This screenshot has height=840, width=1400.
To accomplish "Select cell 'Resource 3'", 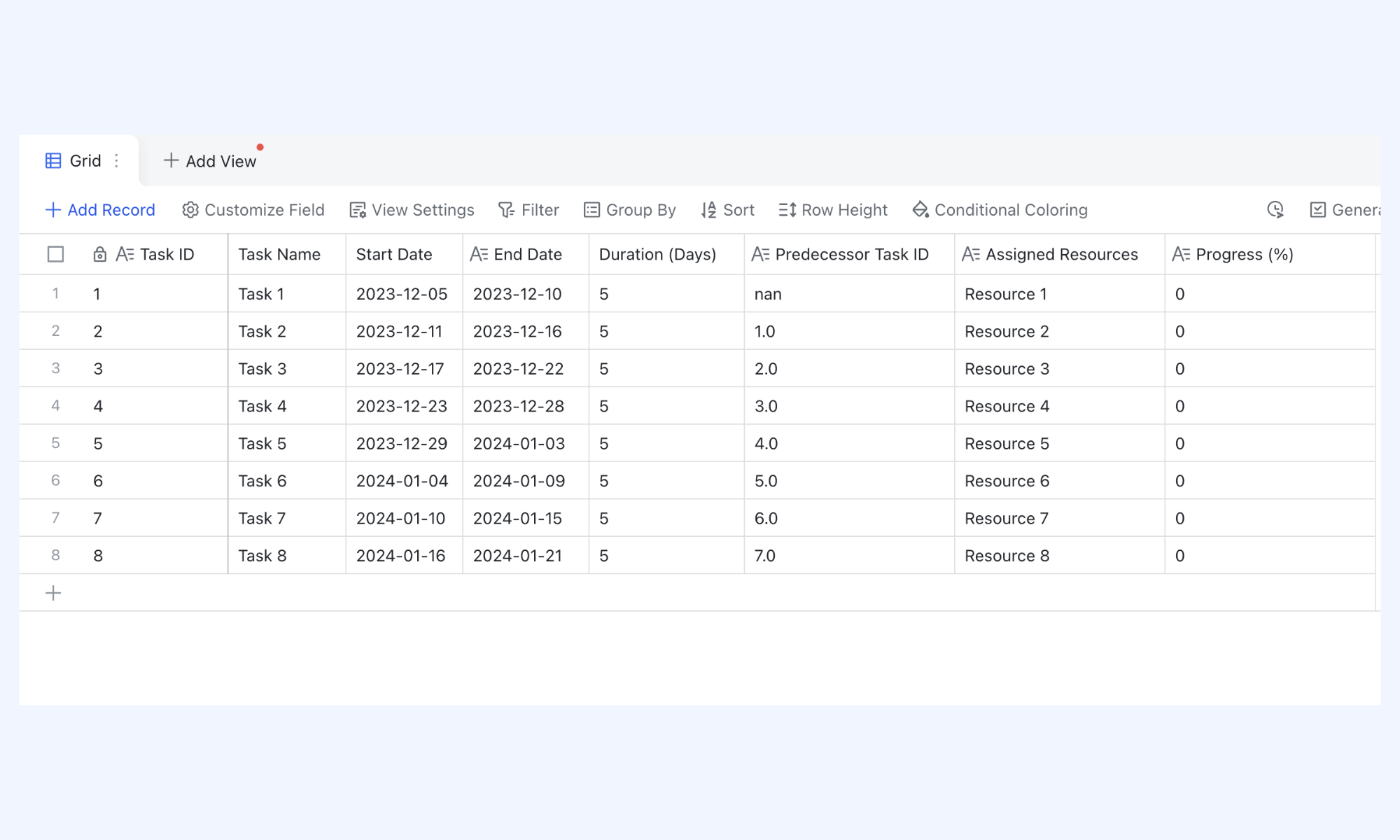I will click(x=1060, y=369).
